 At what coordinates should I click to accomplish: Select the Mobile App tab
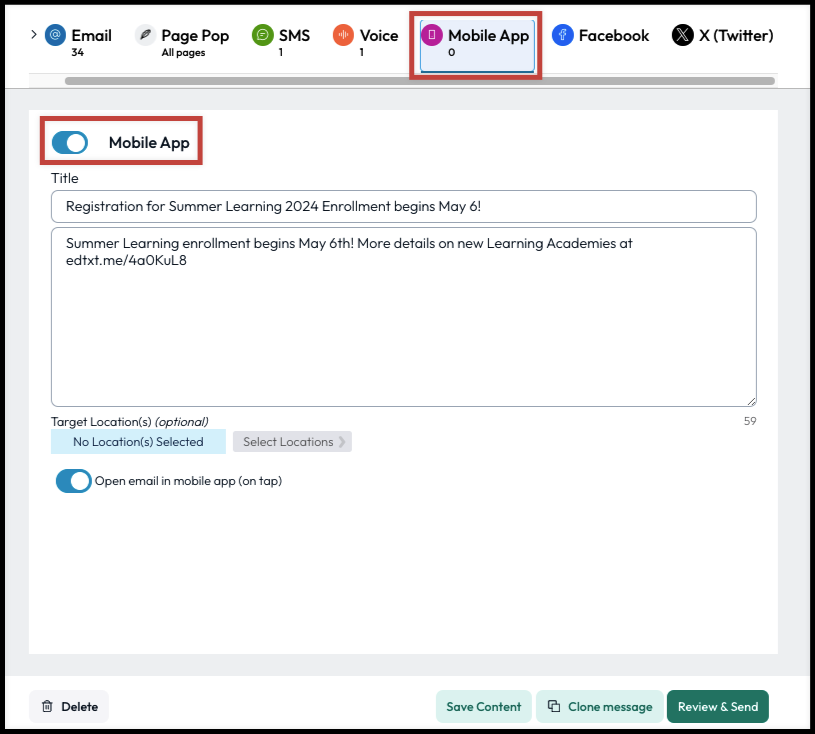477,45
